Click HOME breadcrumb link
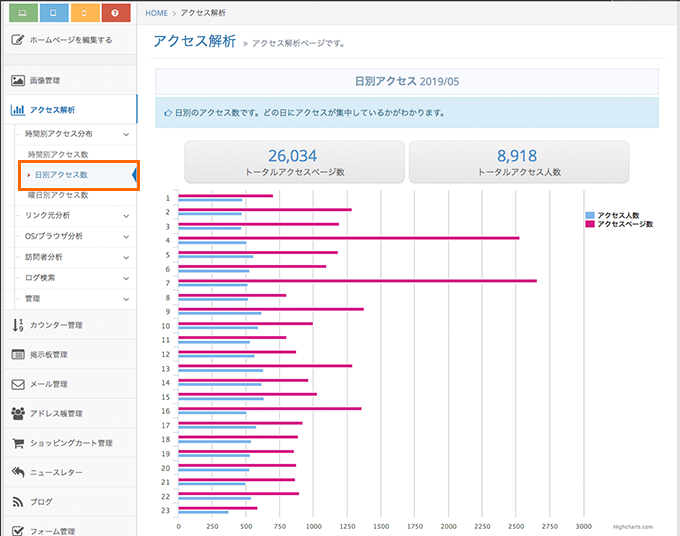Viewport: 680px width, 536px height. click(x=157, y=13)
